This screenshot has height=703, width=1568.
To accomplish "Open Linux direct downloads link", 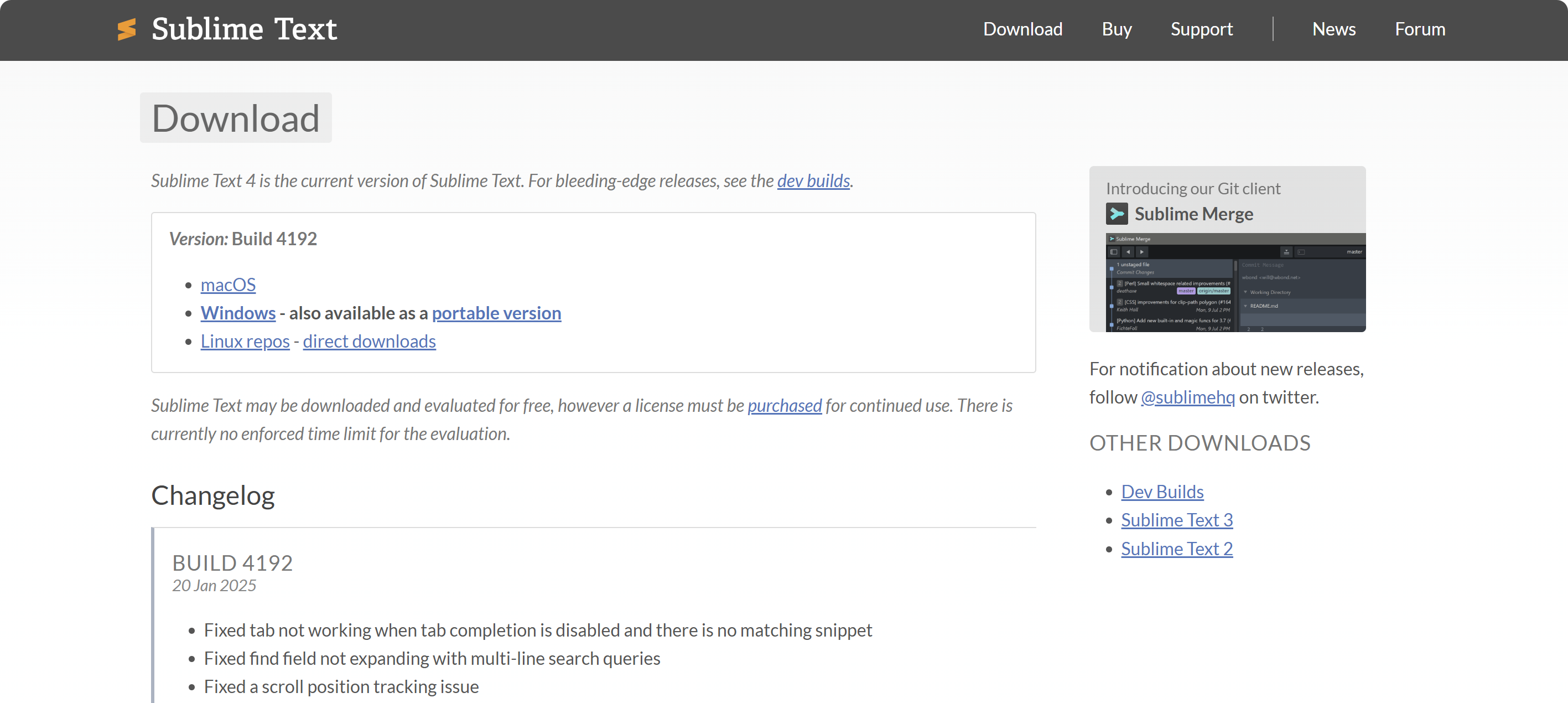I will [369, 341].
